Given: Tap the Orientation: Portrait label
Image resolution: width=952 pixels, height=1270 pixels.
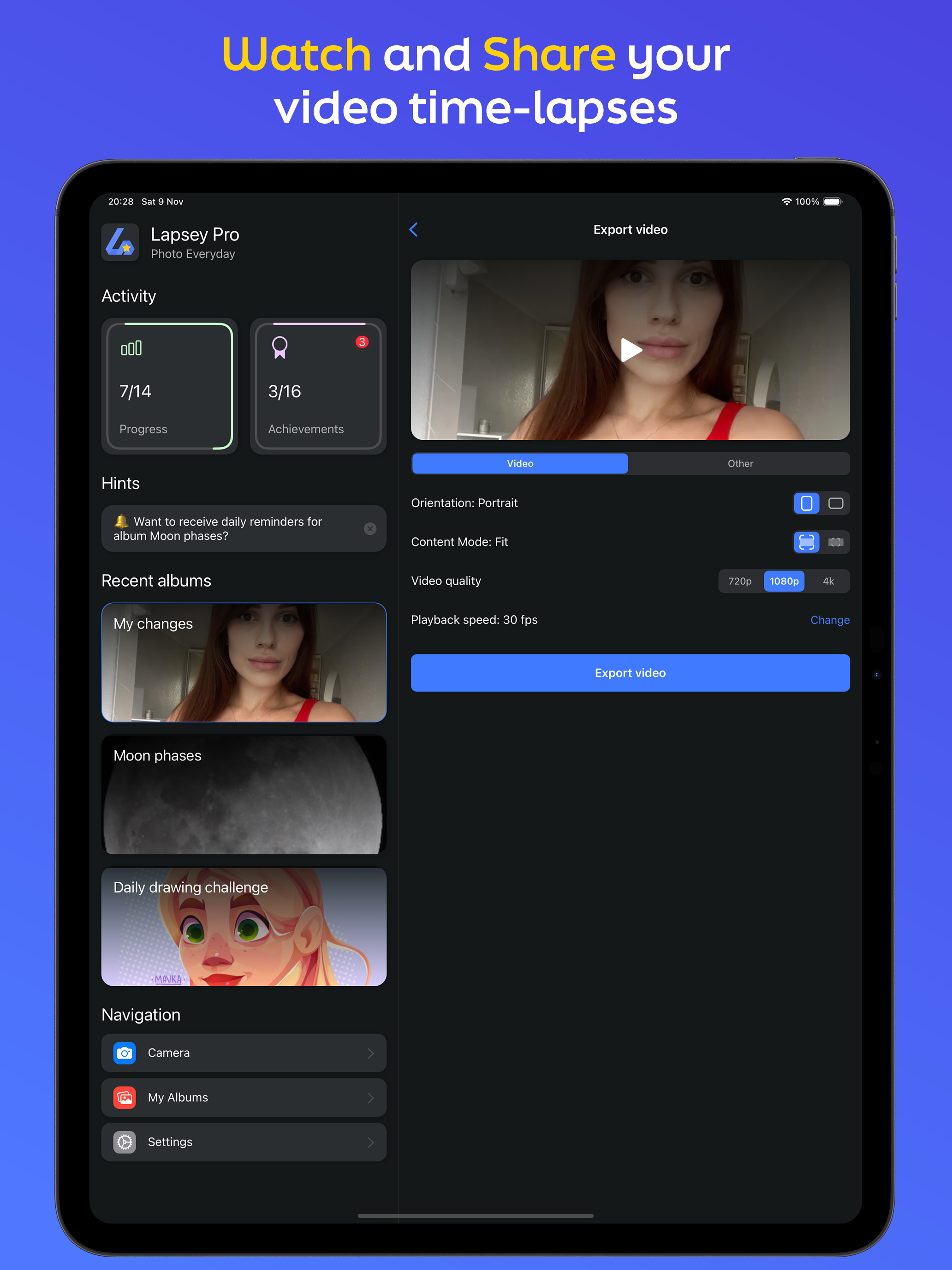Looking at the screenshot, I should (464, 503).
